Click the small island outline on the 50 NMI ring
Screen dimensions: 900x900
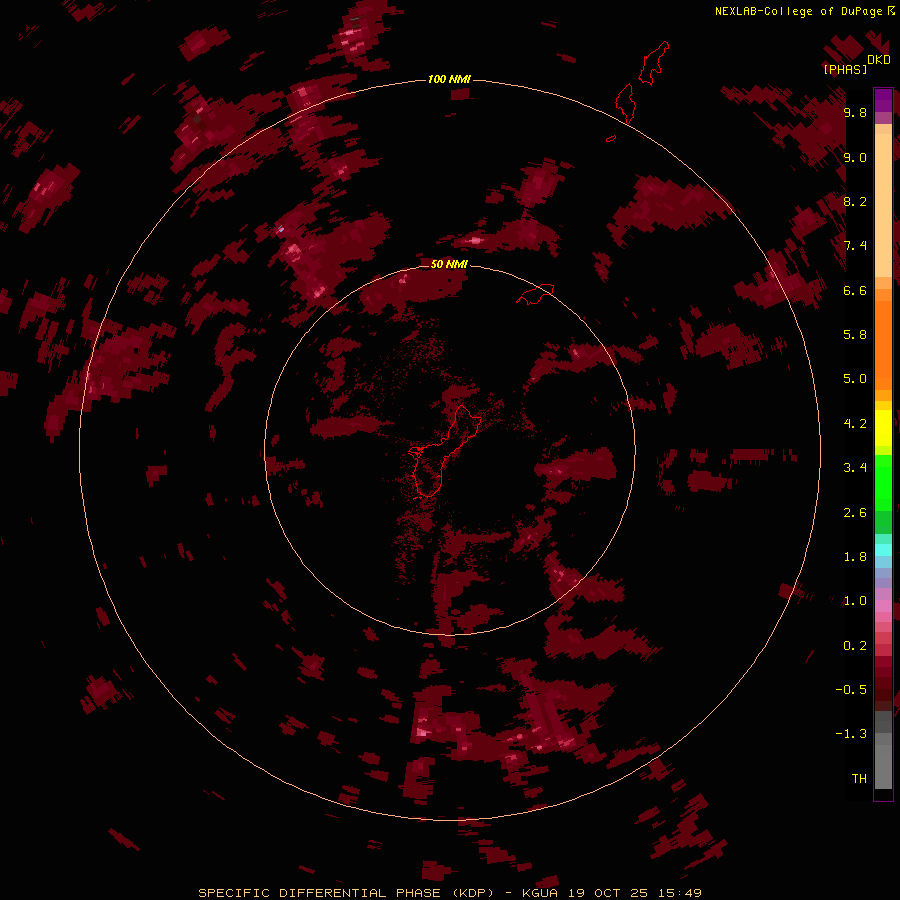pyautogui.click(x=535, y=294)
